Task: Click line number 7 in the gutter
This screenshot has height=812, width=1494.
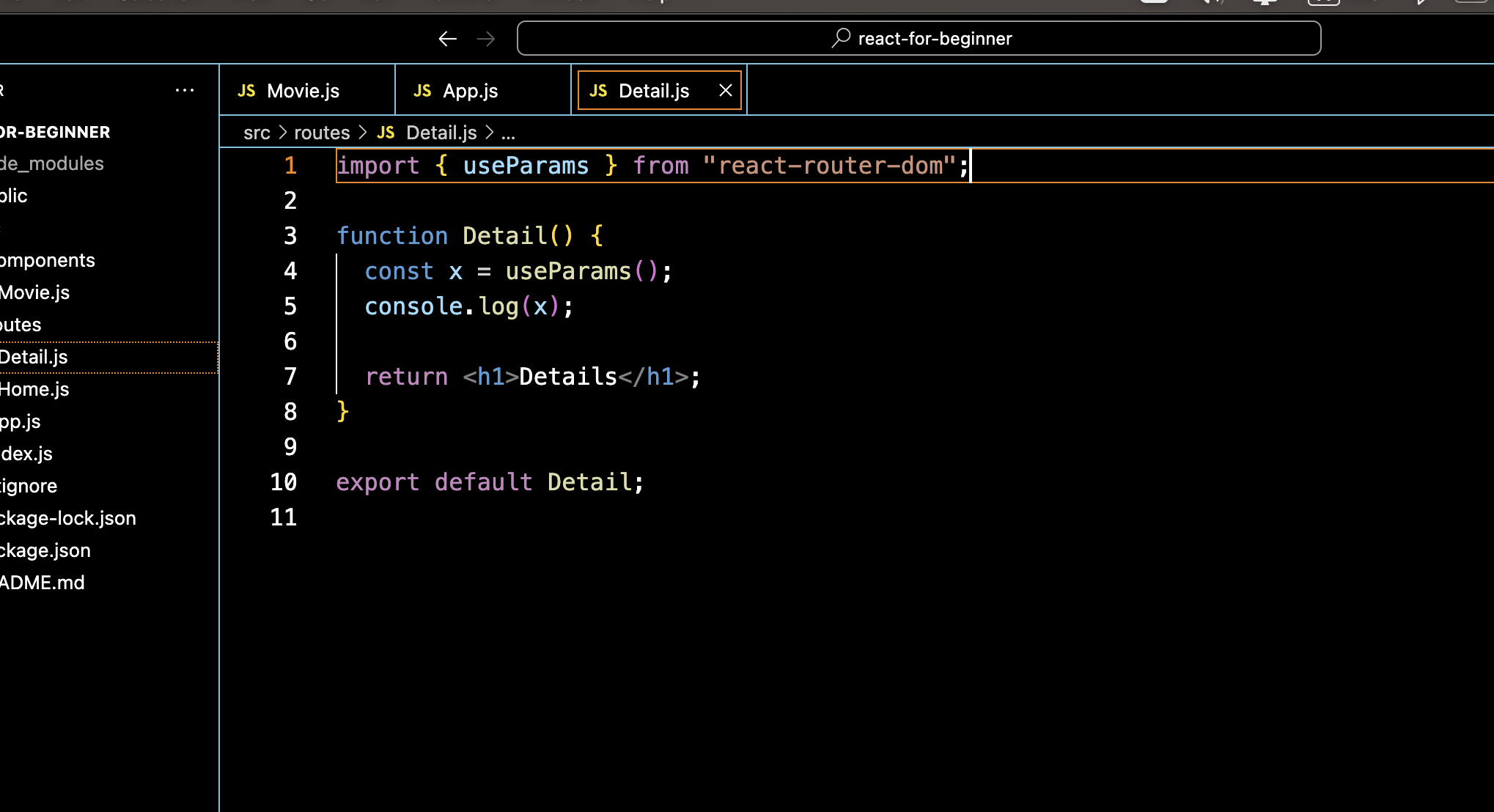Action: pyautogui.click(x=290, y=377)
